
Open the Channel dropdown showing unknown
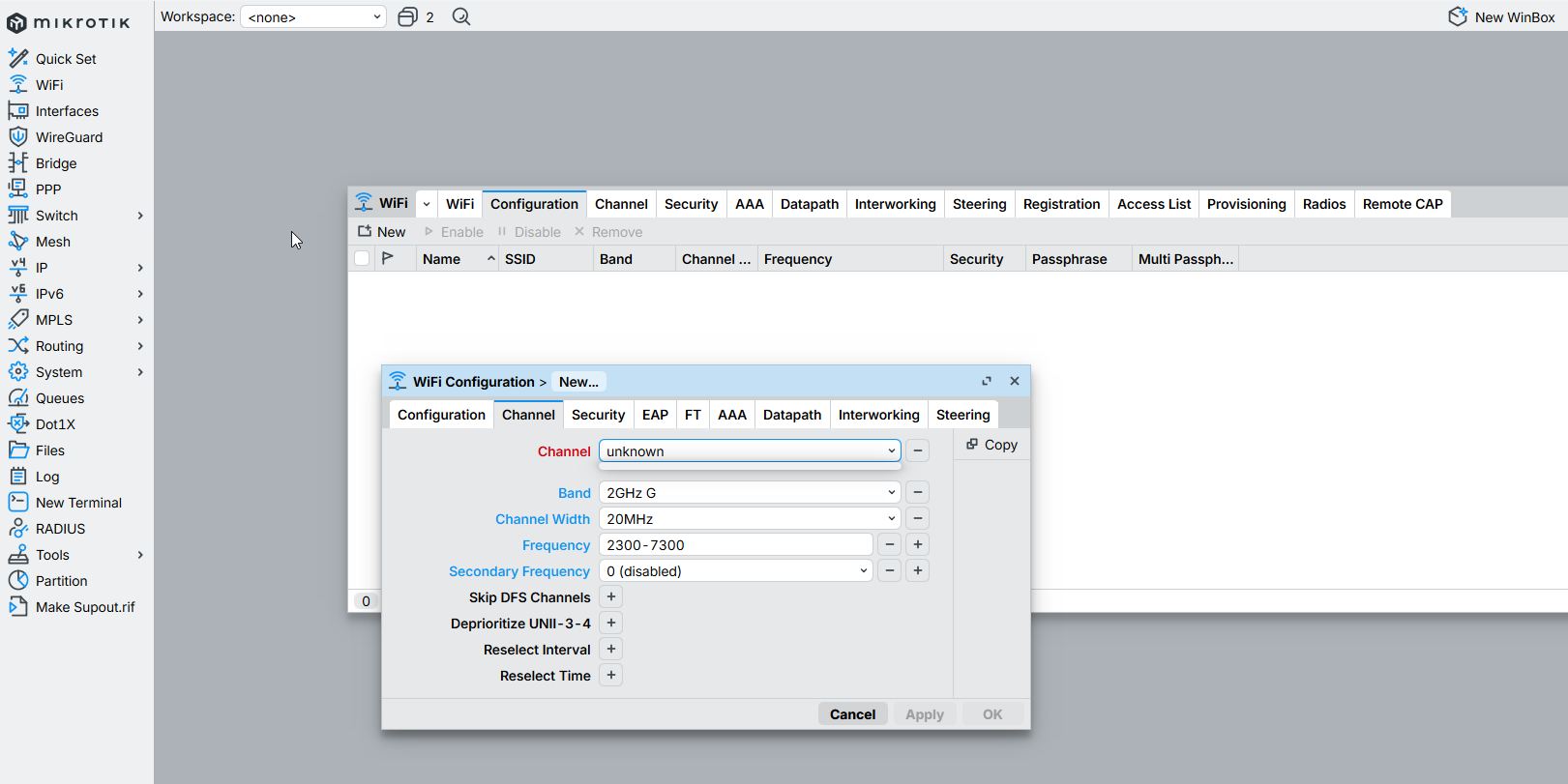(749, 451)
